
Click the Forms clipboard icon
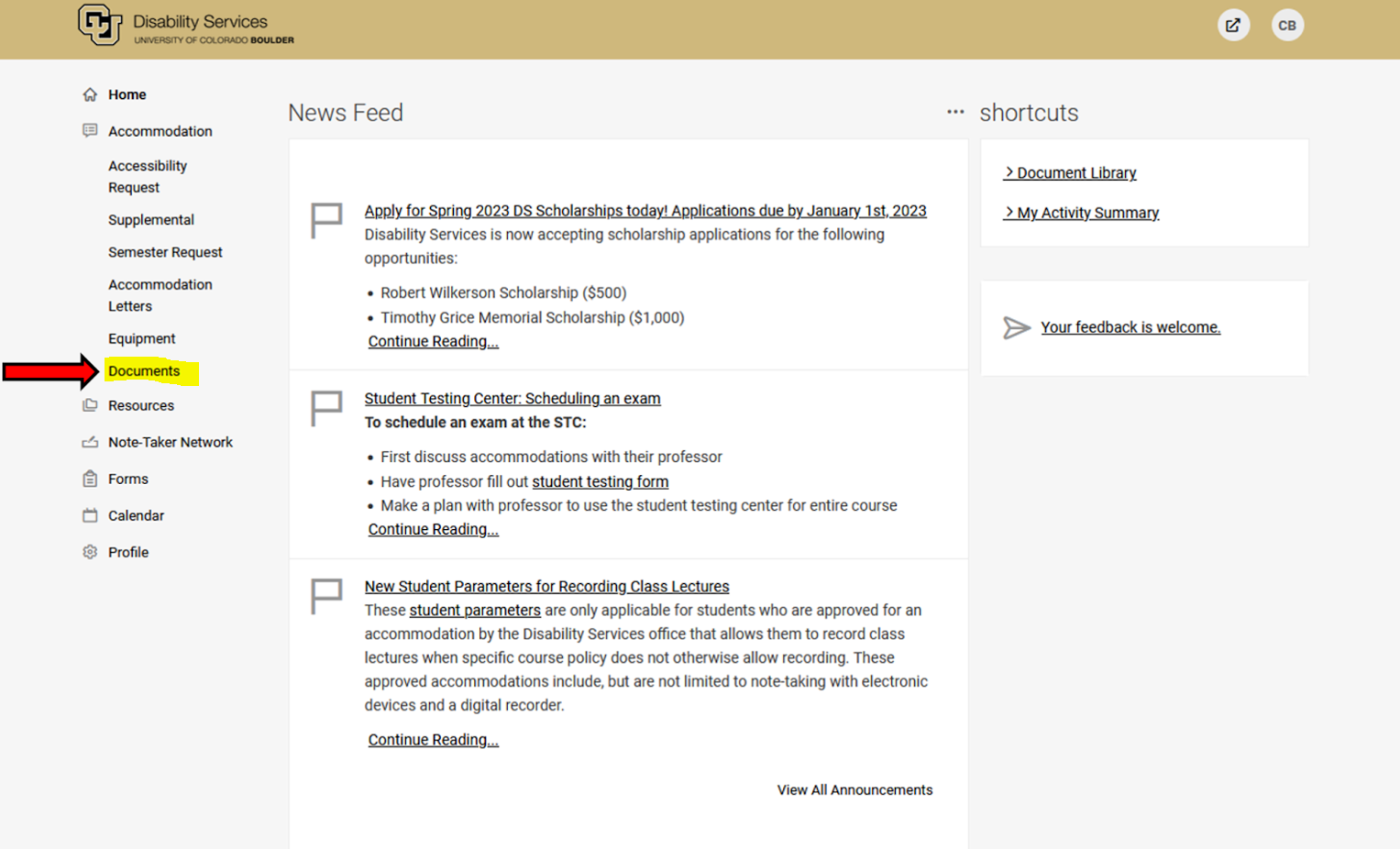90,479
